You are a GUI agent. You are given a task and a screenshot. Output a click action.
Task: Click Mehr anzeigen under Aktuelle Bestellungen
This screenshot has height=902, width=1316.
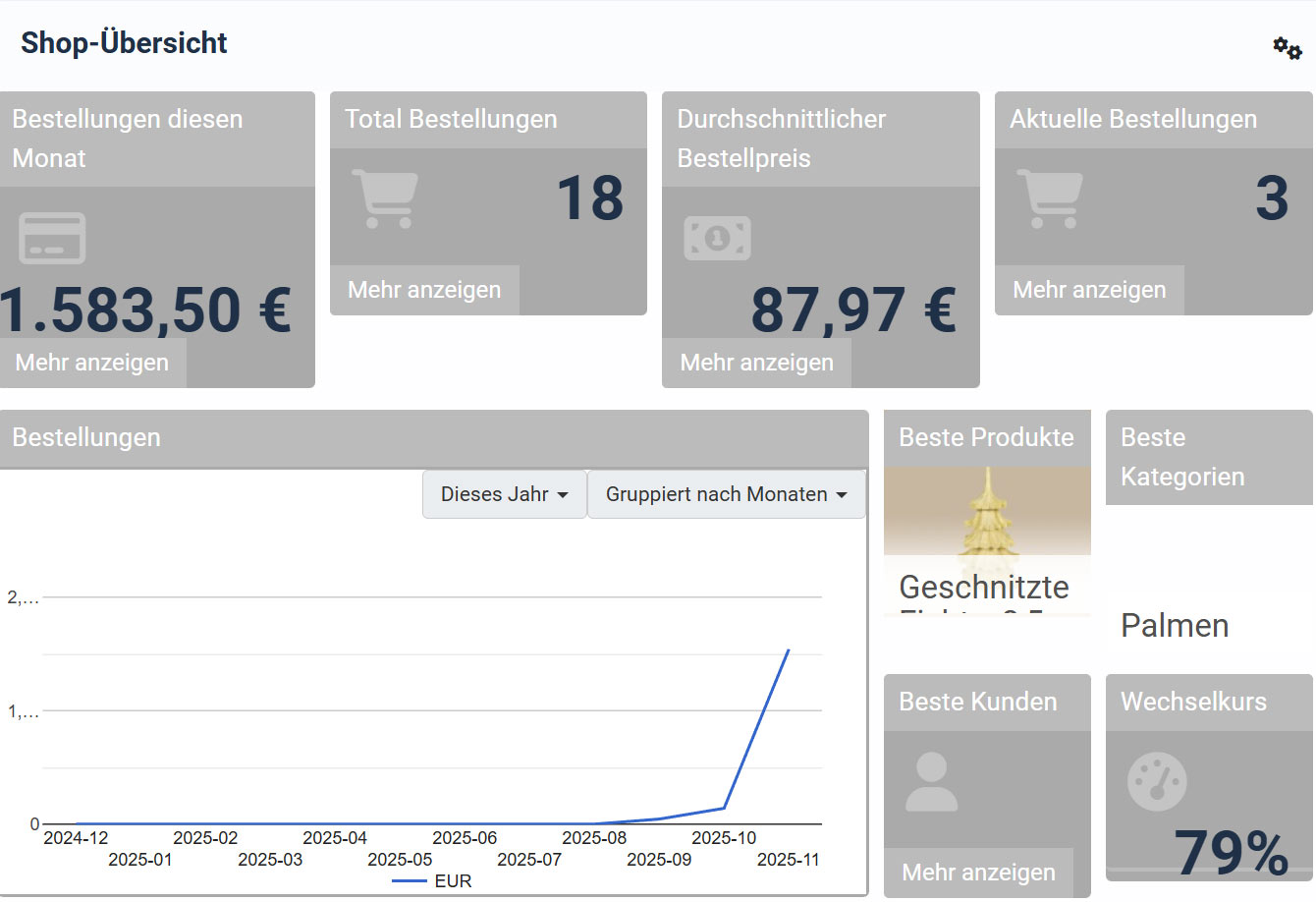click(x=1089, y=290)
